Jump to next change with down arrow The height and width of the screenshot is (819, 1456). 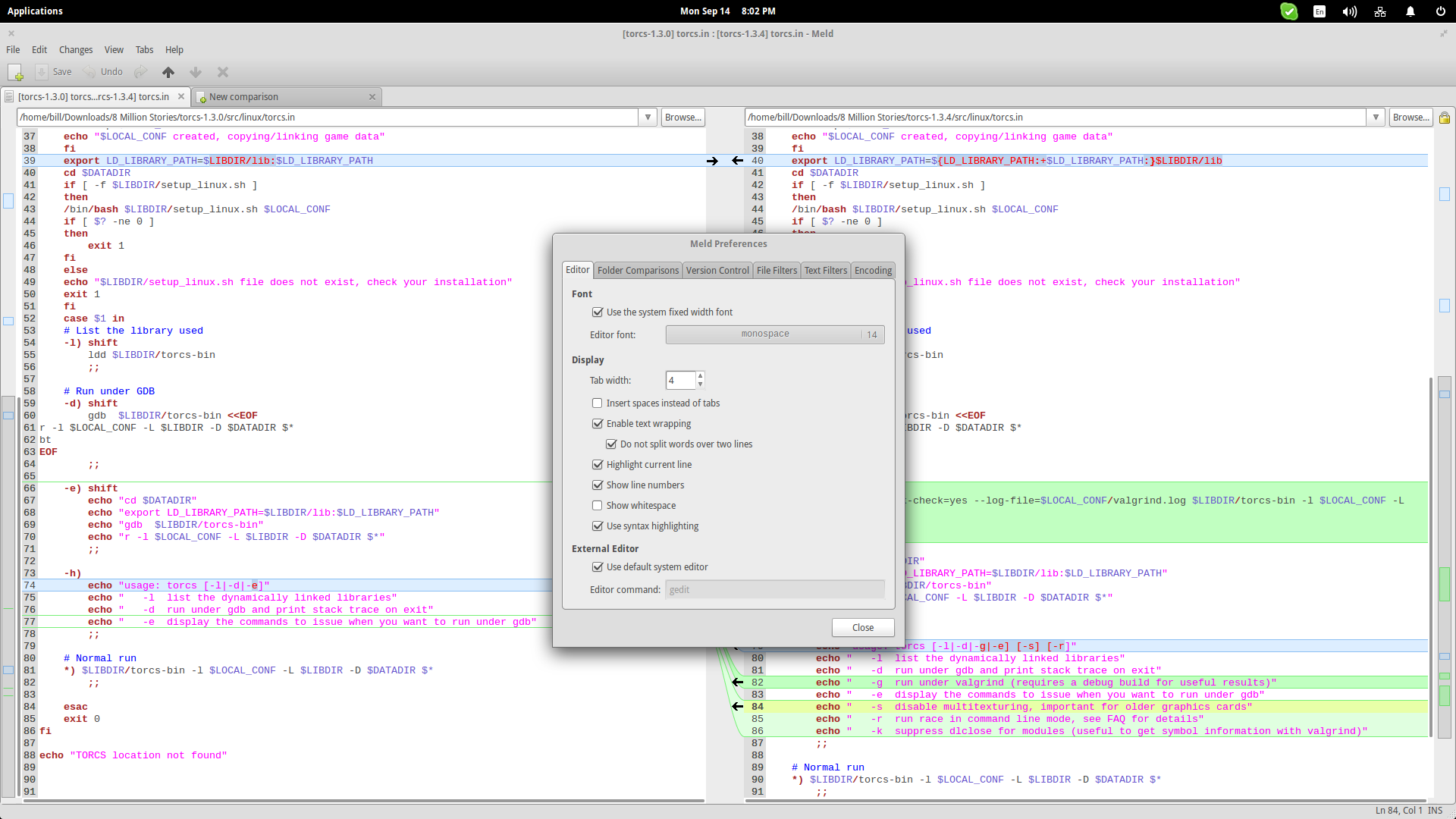point(196,72)
